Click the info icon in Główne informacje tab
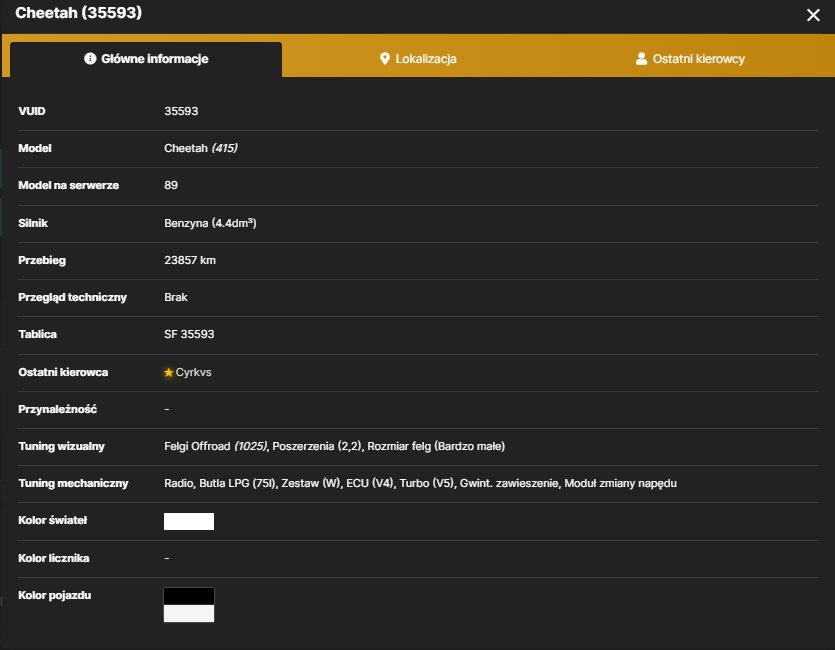 (x=90, y=59)
